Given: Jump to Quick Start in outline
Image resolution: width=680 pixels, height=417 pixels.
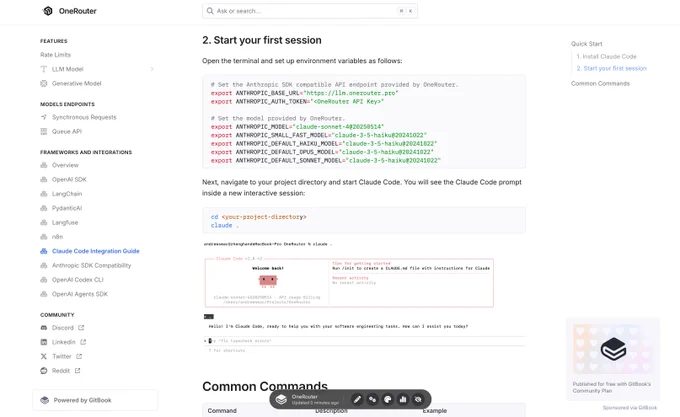Looking at the screenshot, I should [586, 44].
